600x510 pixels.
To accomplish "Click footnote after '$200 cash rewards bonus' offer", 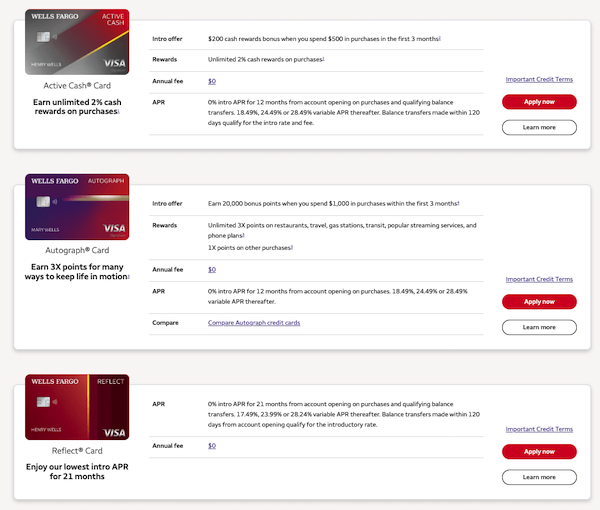I will click(x=440, y=38).
